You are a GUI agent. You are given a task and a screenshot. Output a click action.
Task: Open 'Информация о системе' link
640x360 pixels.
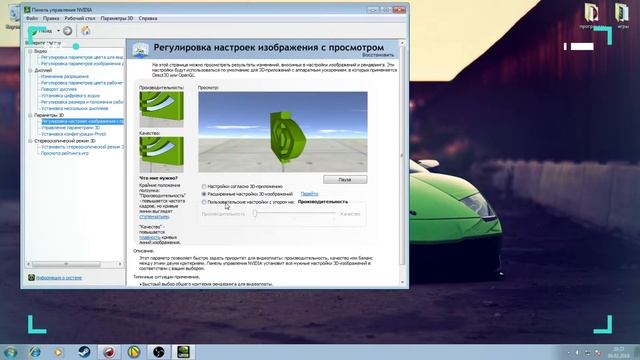pos(59,278)
